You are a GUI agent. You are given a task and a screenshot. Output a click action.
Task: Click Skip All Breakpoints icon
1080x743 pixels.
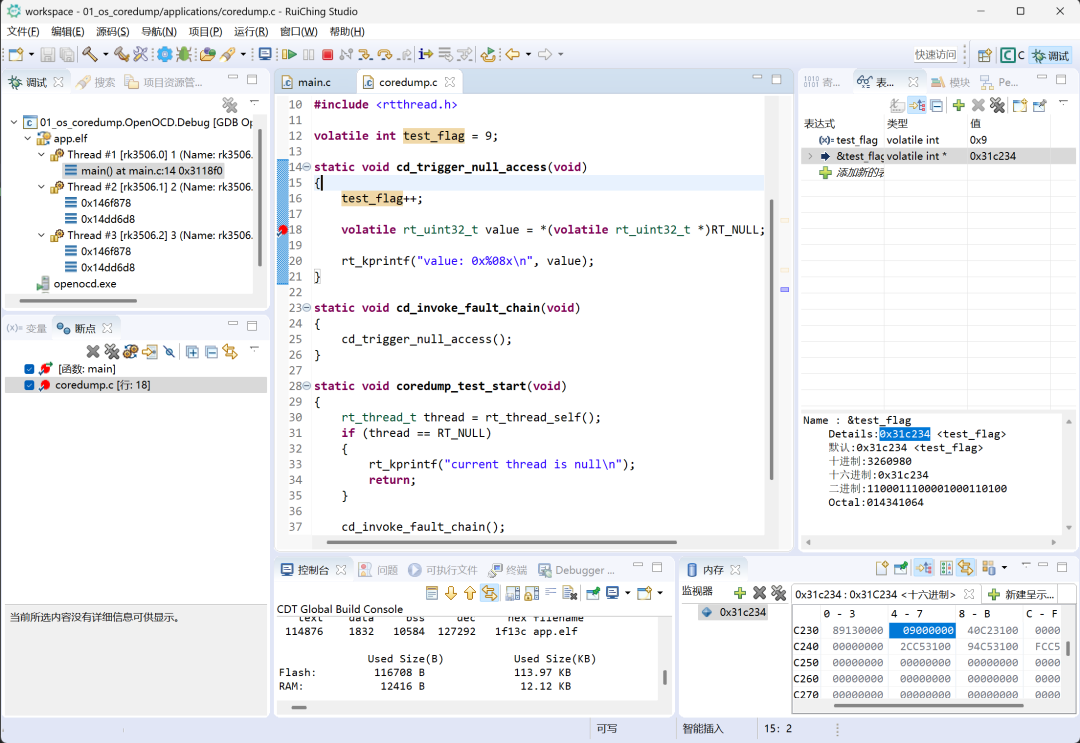[x=170, y=351]
